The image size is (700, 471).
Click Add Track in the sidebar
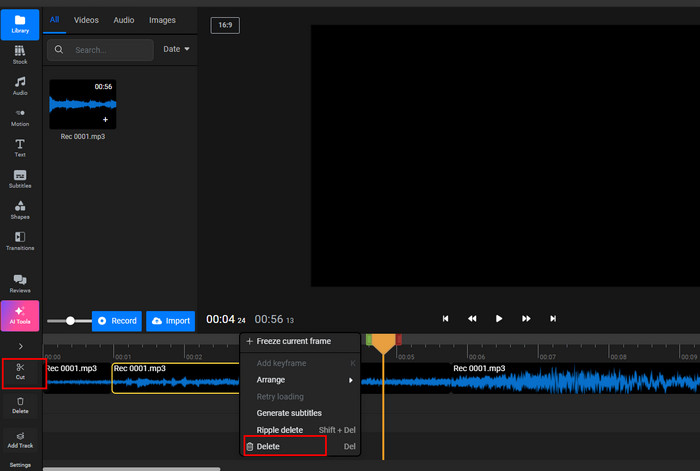(x=20, y=440)
